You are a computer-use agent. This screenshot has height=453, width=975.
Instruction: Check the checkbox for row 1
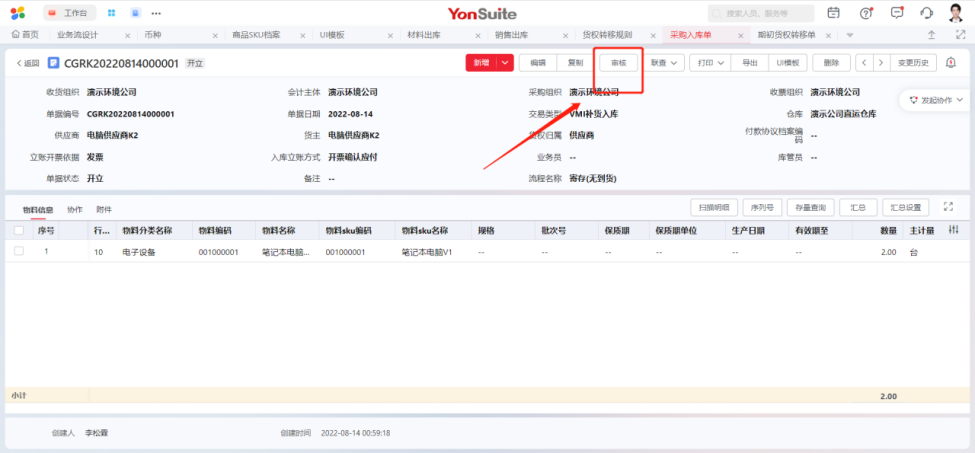tap(19, 252)
